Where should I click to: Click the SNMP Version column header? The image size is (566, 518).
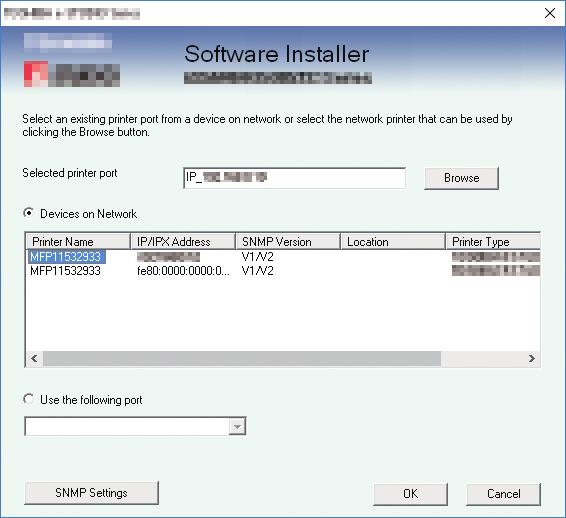click(x=288, y=241)
